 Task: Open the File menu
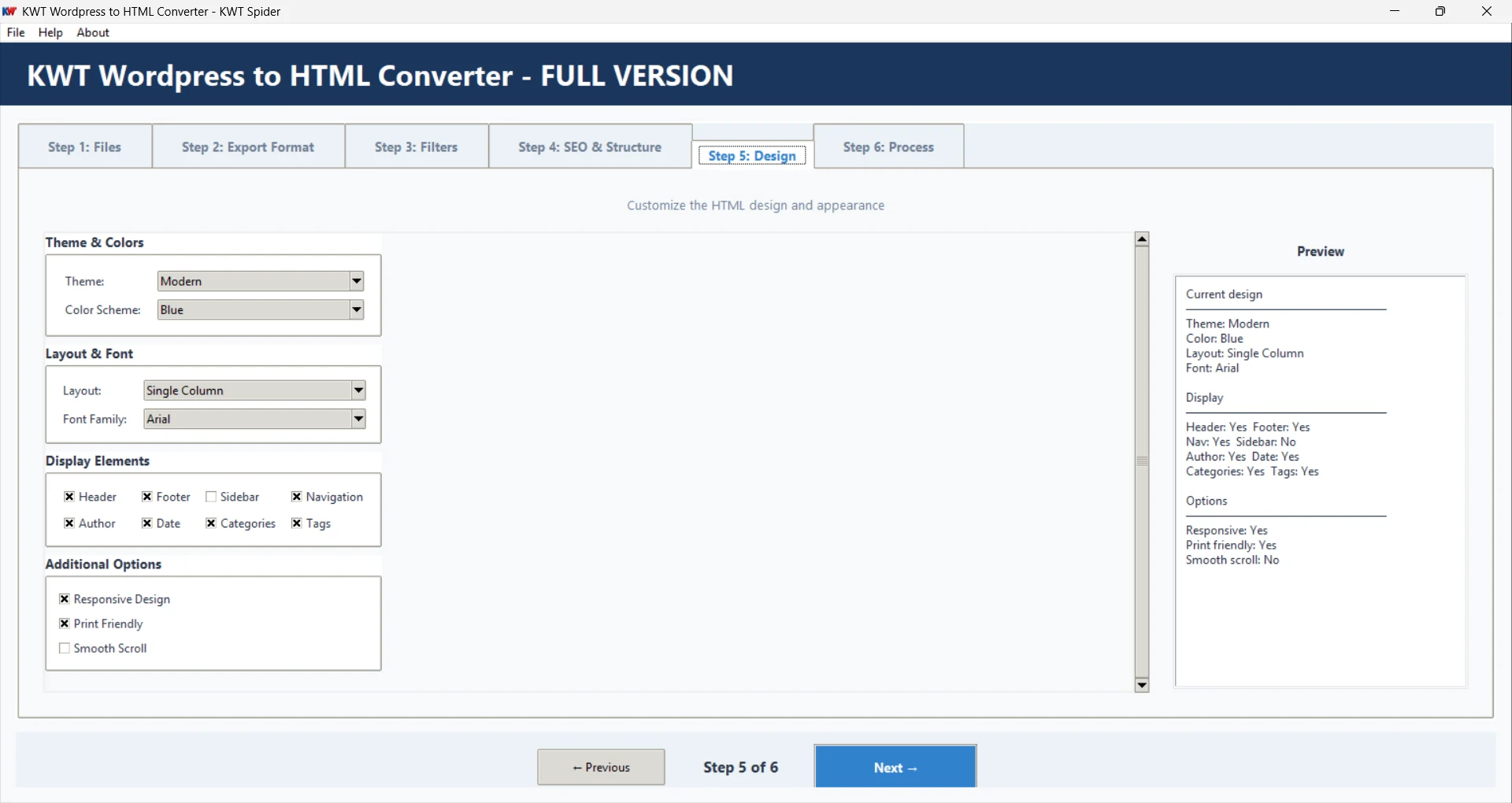tap(16, 32)
